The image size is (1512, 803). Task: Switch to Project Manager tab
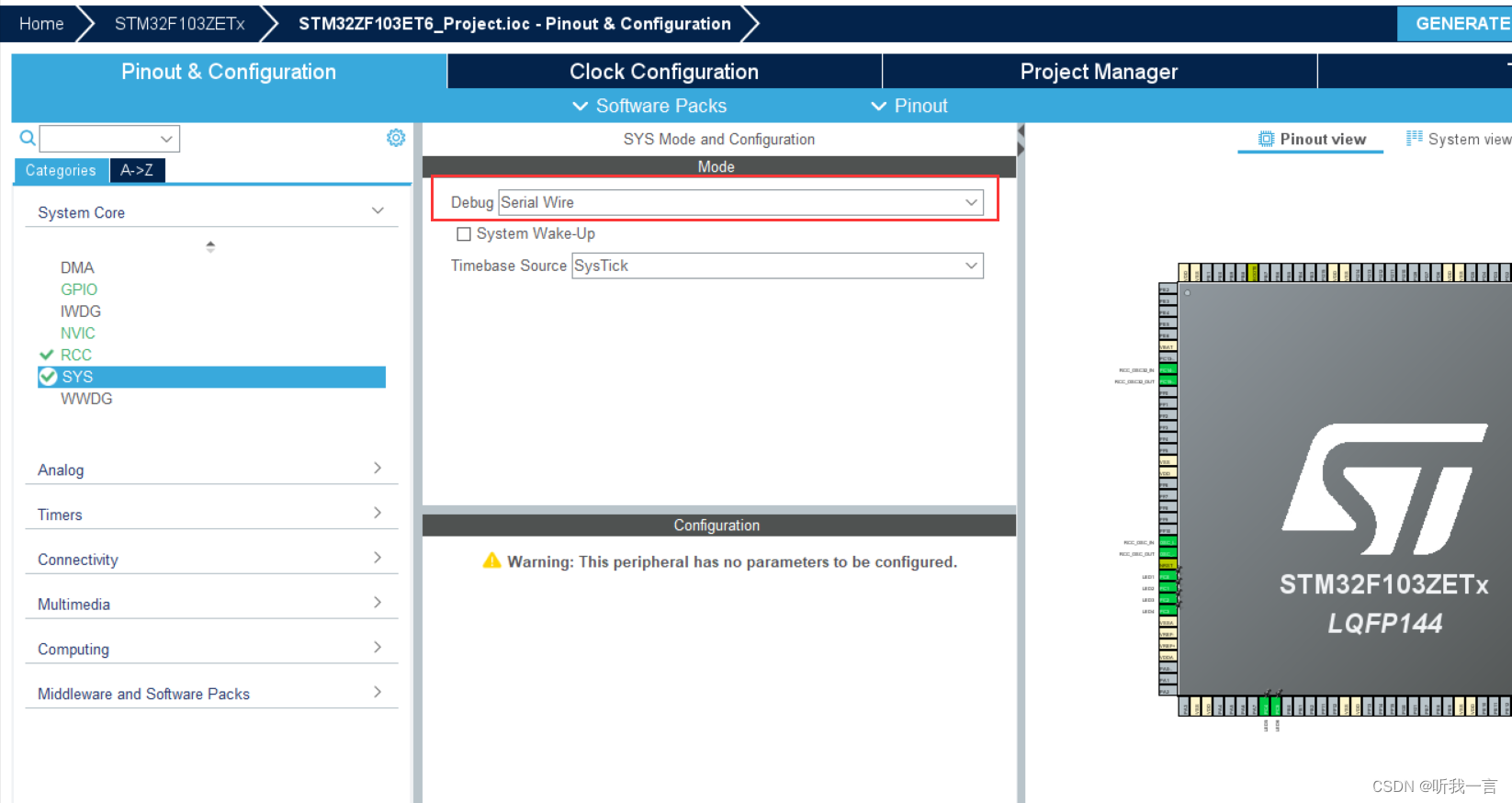pyautogui.click(x=1100, y=72)
